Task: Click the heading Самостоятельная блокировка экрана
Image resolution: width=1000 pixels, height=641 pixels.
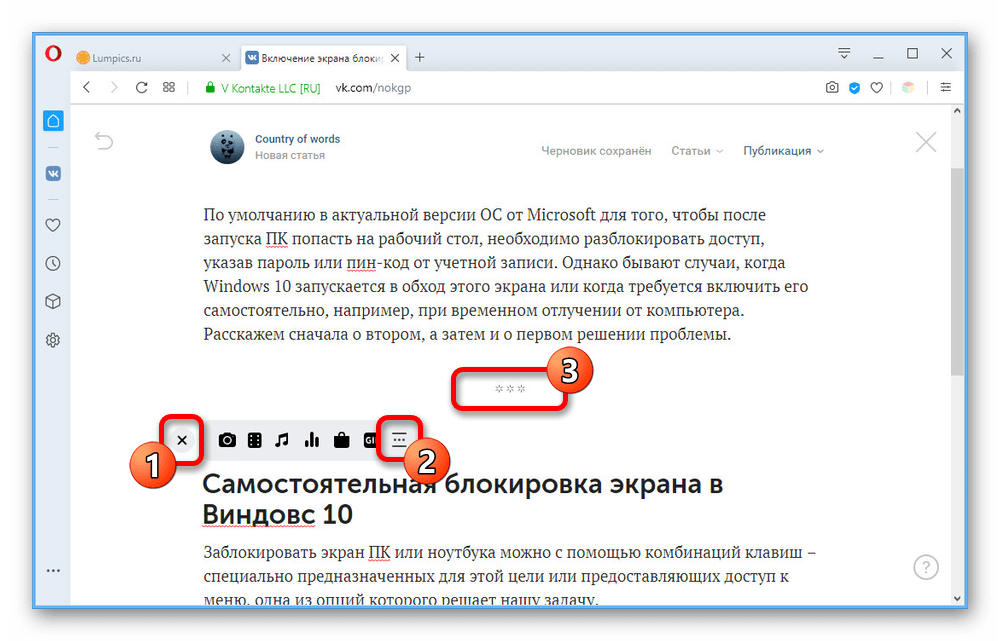Action: click(x=462, y=499)
